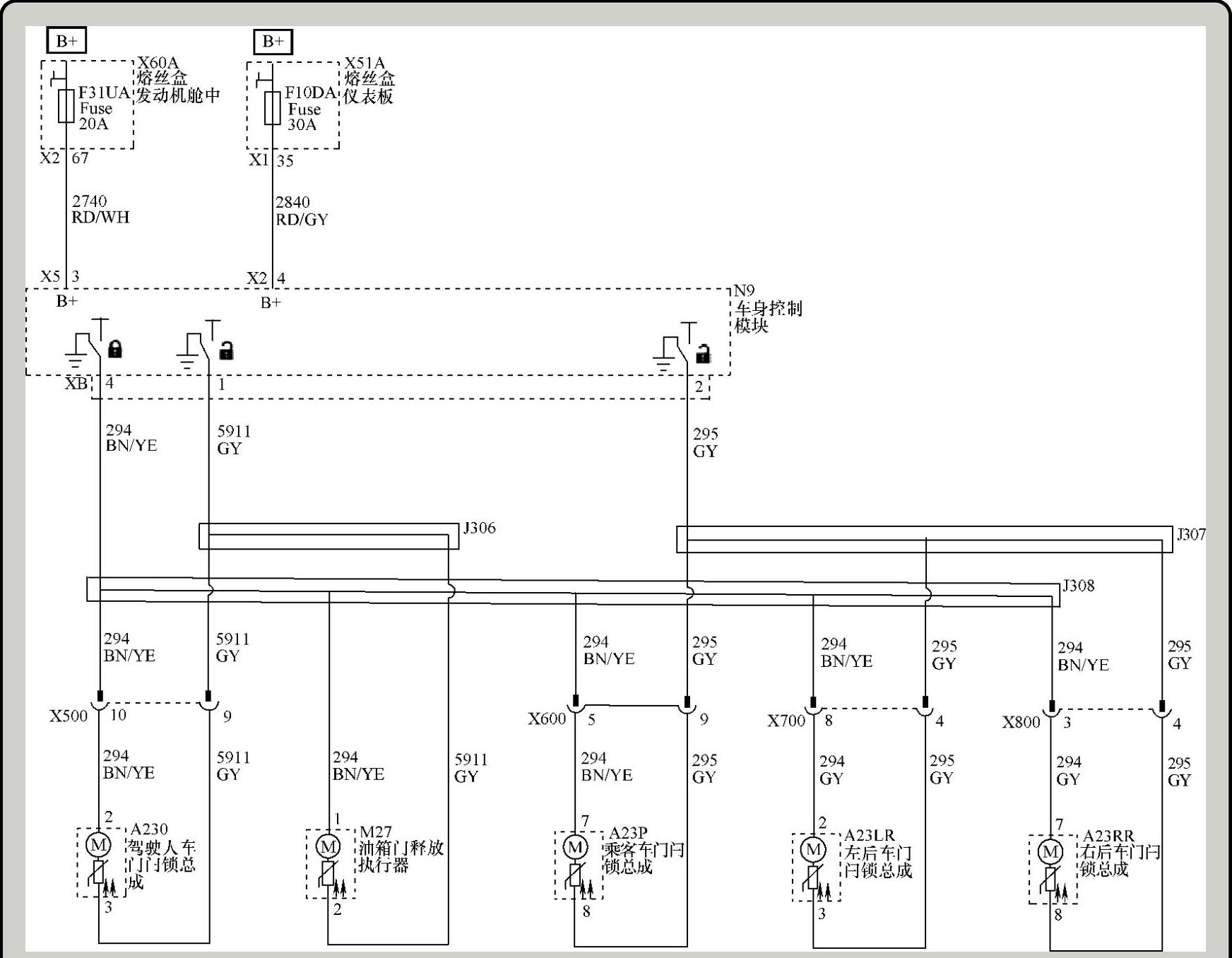Viewport: 1232px width, 958px height.
Task: Click connector X700 pin 8 terminal
Action: click(813, 706)
